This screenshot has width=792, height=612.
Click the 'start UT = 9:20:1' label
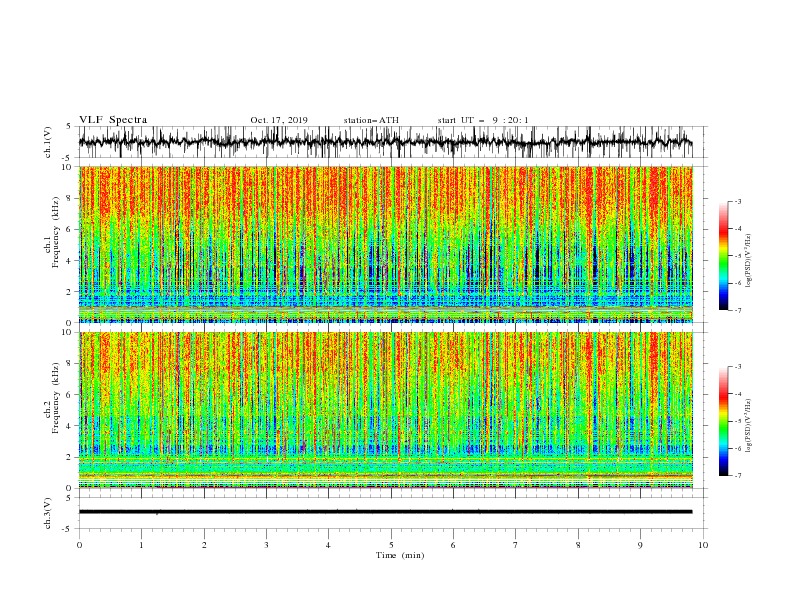(x=483, y=120)
